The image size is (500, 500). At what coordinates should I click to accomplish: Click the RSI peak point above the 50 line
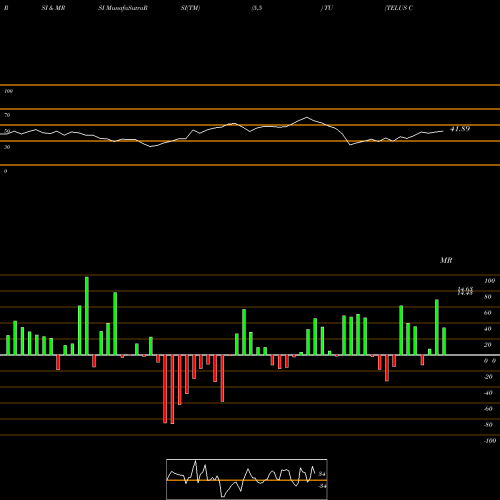(307, 117)
